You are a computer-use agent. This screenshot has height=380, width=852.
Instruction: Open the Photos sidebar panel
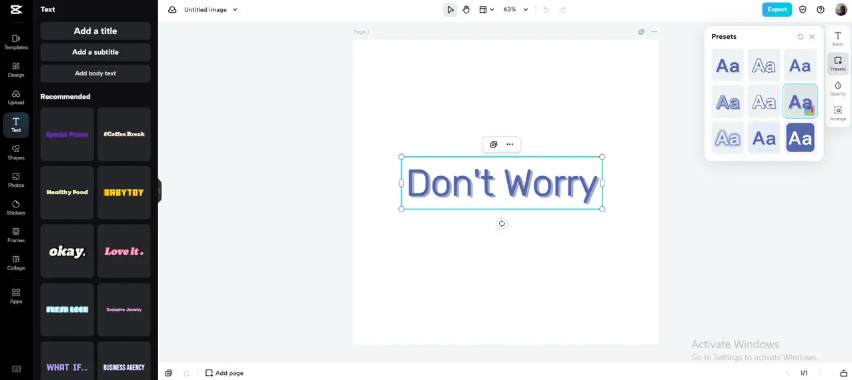click(16, 180)
